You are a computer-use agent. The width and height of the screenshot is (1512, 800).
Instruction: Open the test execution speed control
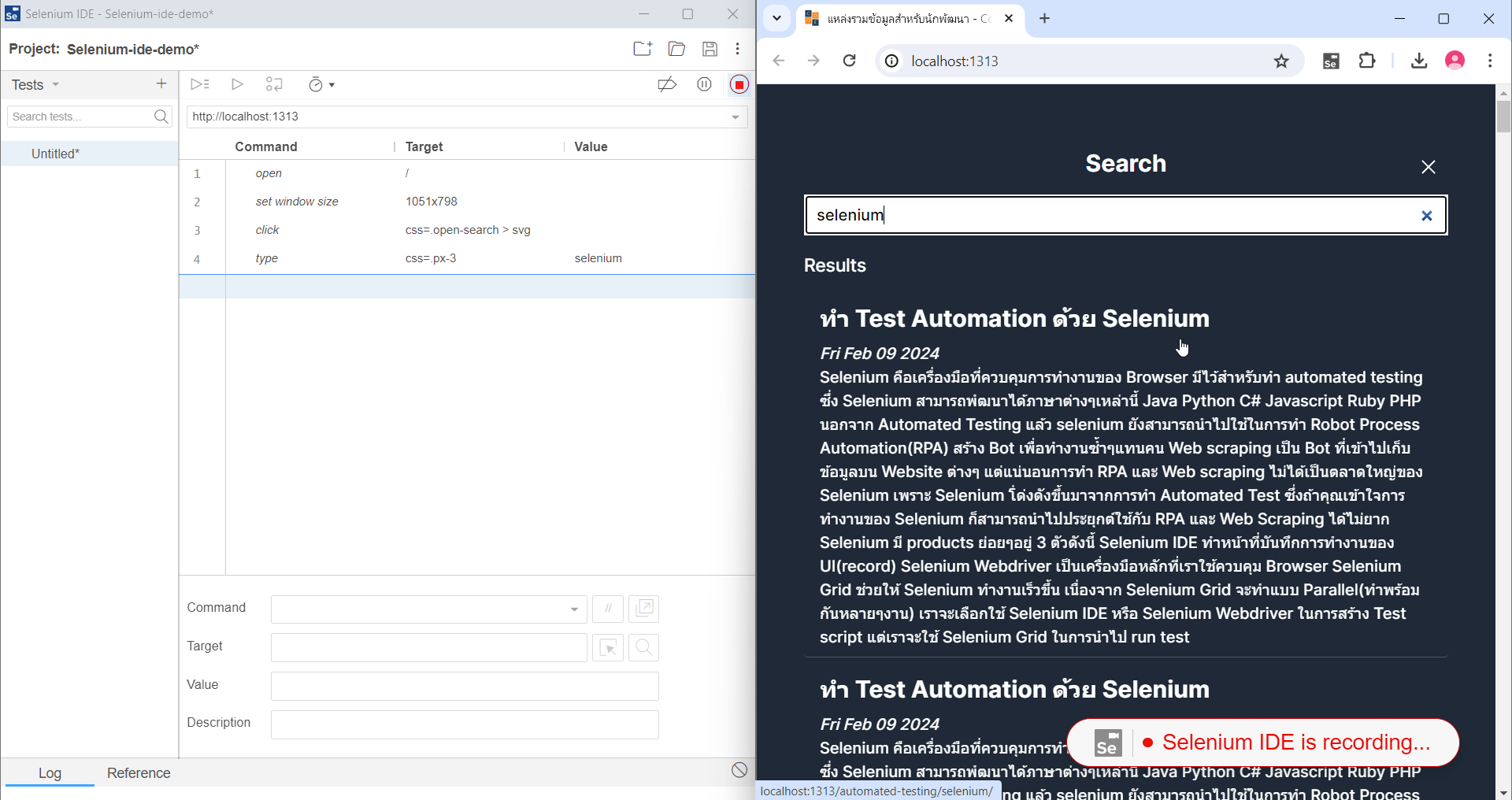[321, 84]
